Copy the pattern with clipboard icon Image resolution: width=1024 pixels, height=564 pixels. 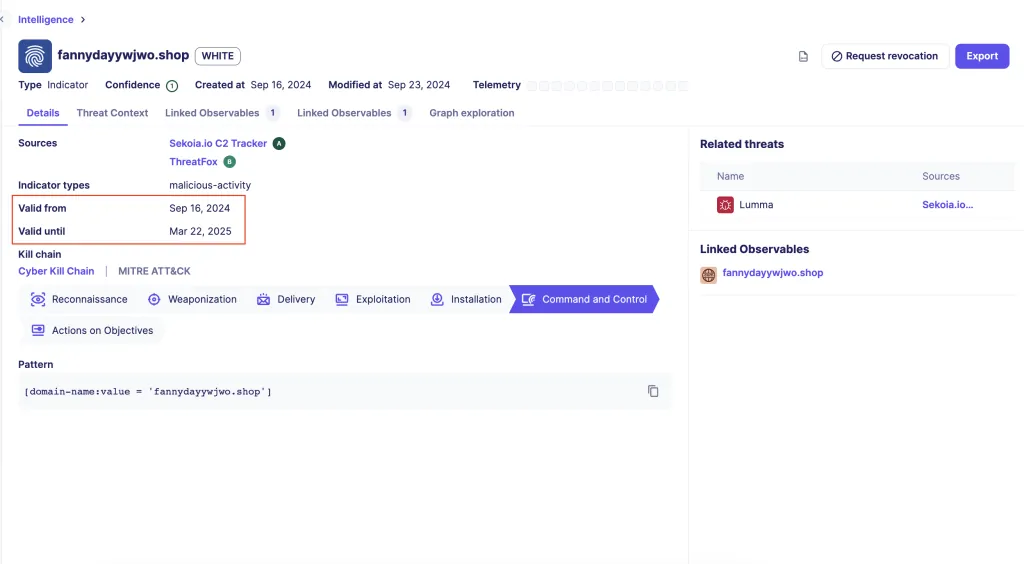pyautogui.click(x=653, y=391)
